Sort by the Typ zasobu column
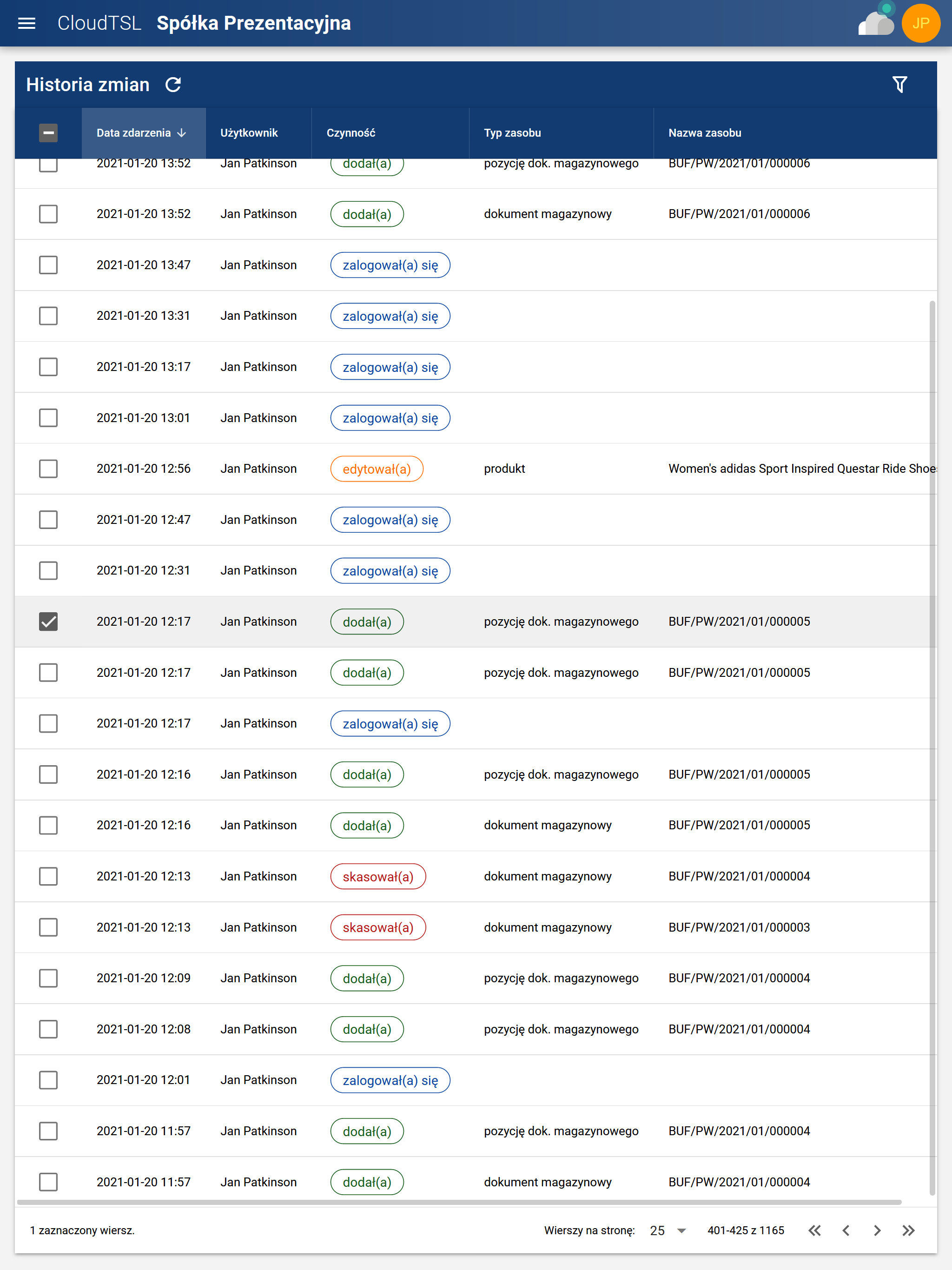Image resolution: width=952 pixels, height=1270 pixels. [x=512, y=132]
